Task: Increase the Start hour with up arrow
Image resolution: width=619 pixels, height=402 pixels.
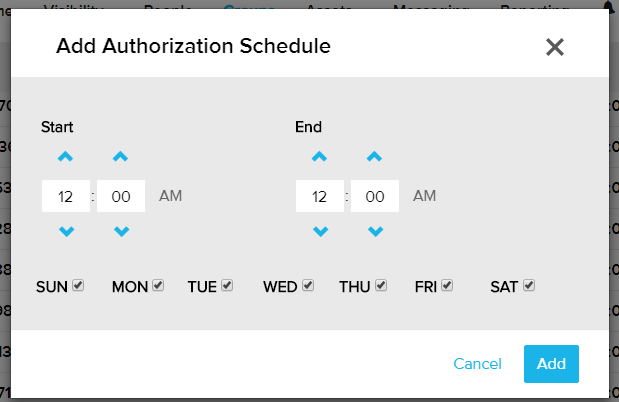Action: [x=66, y=157]
